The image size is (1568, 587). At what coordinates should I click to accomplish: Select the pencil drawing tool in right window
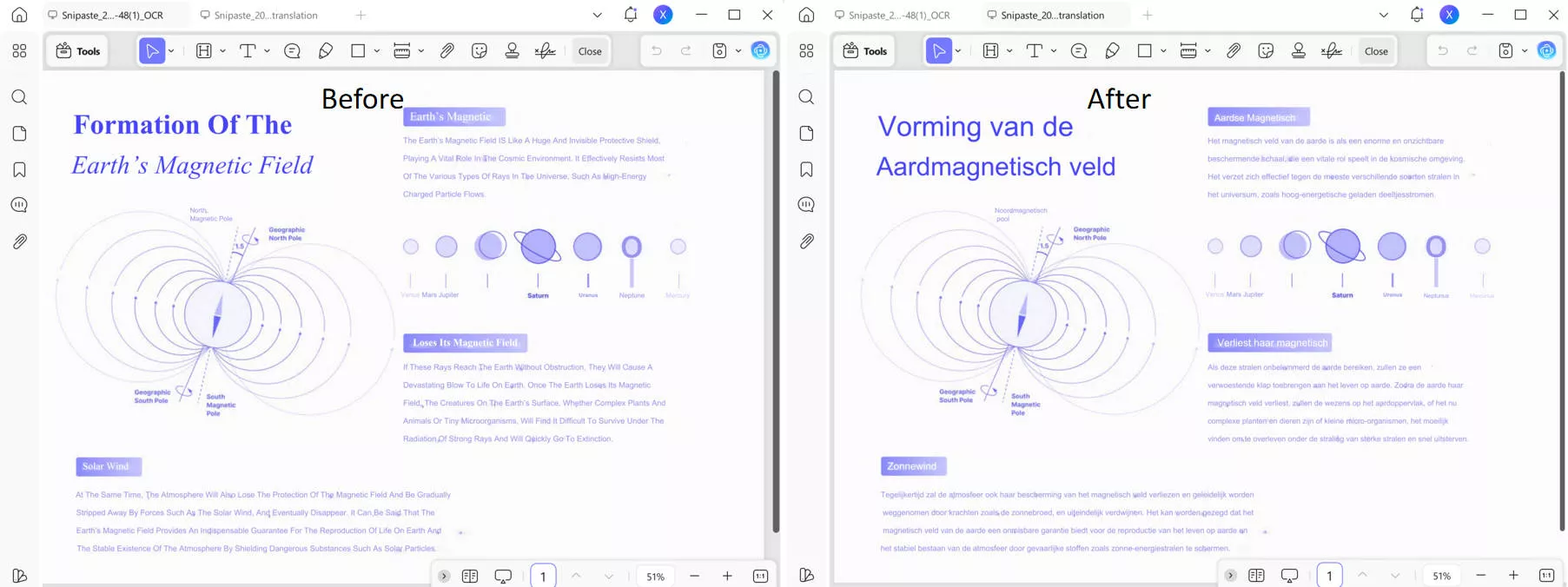coord(1113,51)
